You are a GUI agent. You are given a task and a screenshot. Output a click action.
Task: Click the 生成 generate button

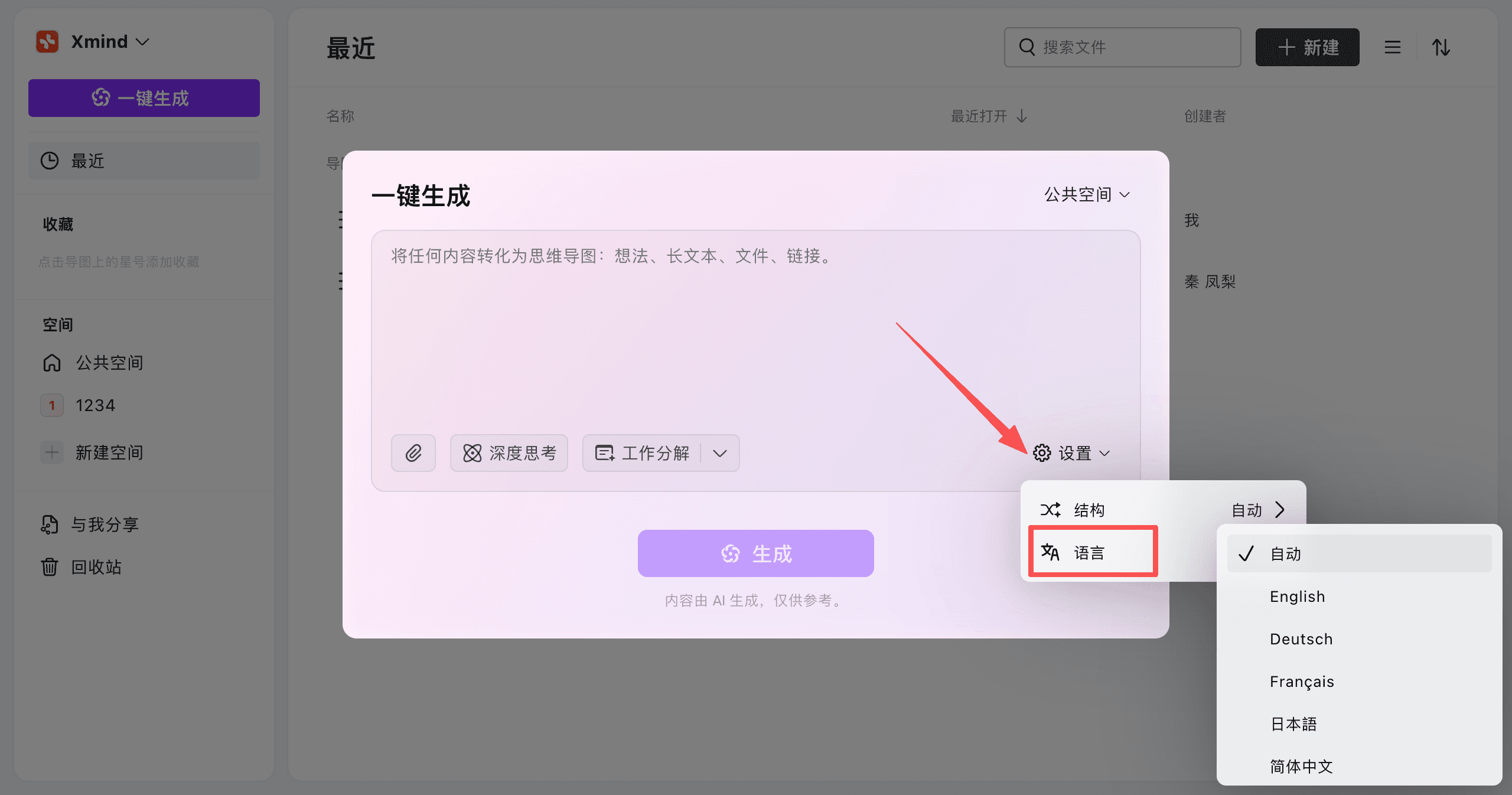[x=755, y=553]
